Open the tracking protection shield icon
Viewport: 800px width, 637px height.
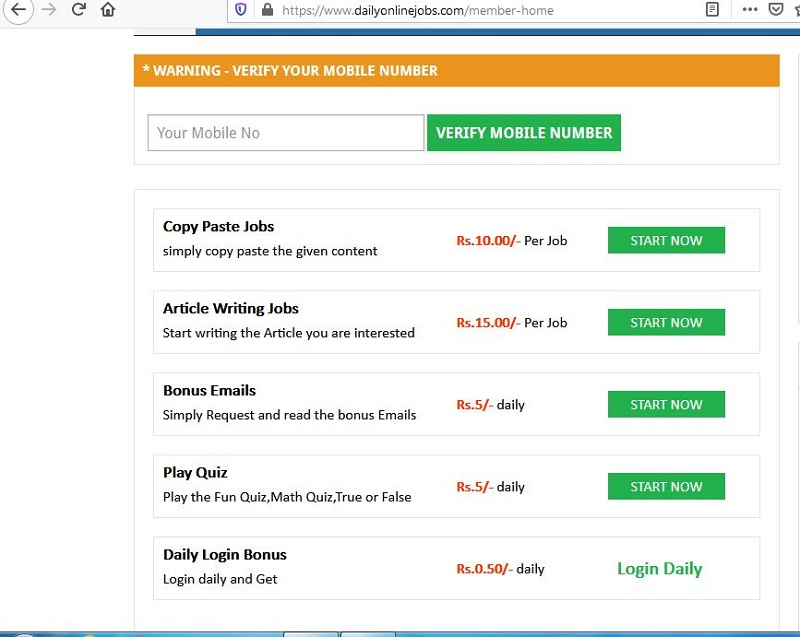tap(240, 10)
